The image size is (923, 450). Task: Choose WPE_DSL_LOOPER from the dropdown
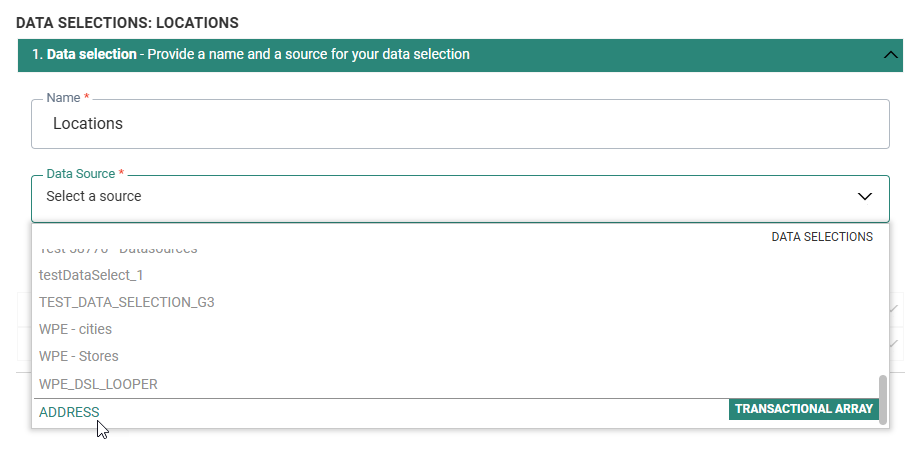[98, 384]
